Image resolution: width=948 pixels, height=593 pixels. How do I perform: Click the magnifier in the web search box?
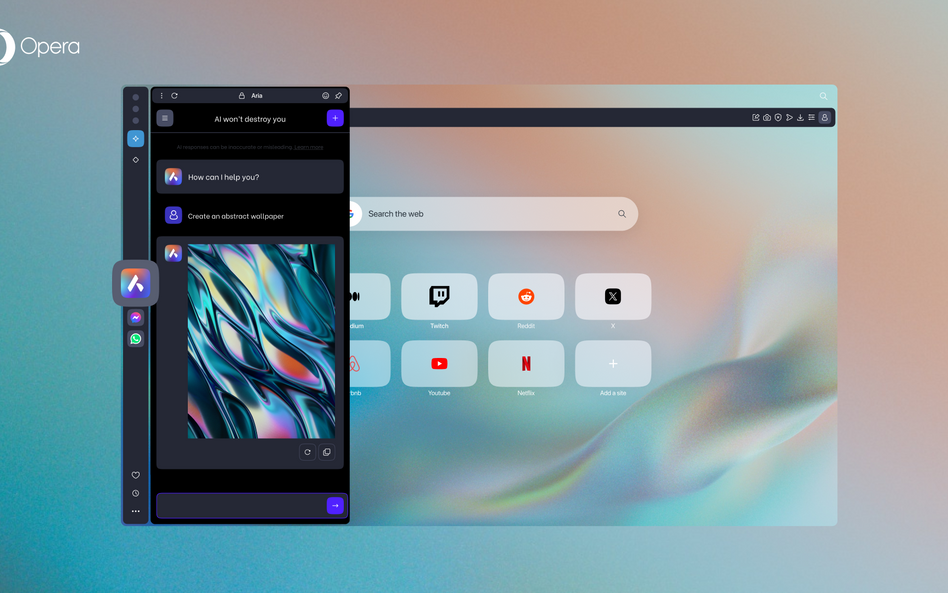[x=622, y=213]
